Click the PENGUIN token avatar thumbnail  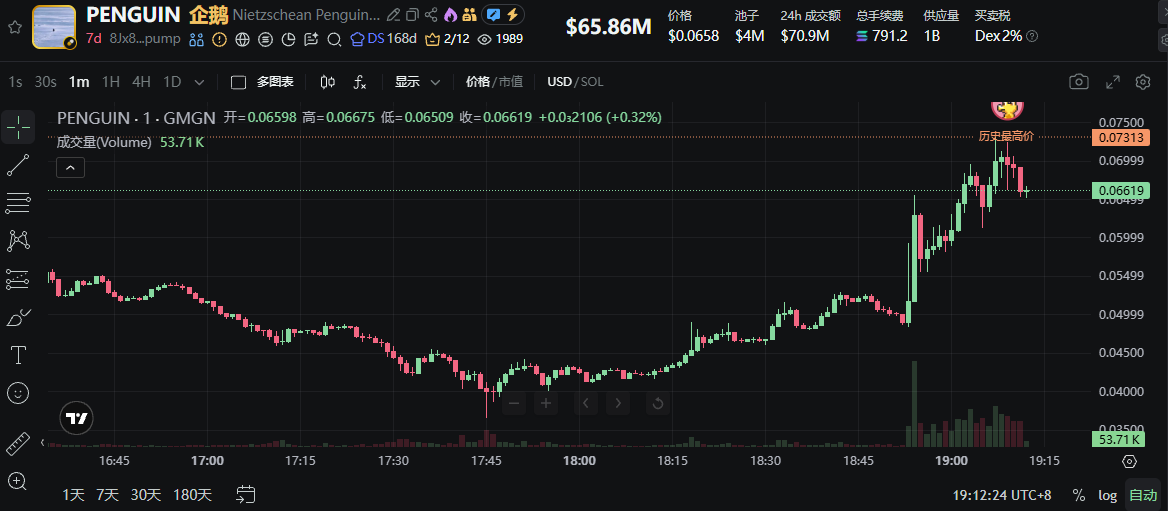coord(54,28)
